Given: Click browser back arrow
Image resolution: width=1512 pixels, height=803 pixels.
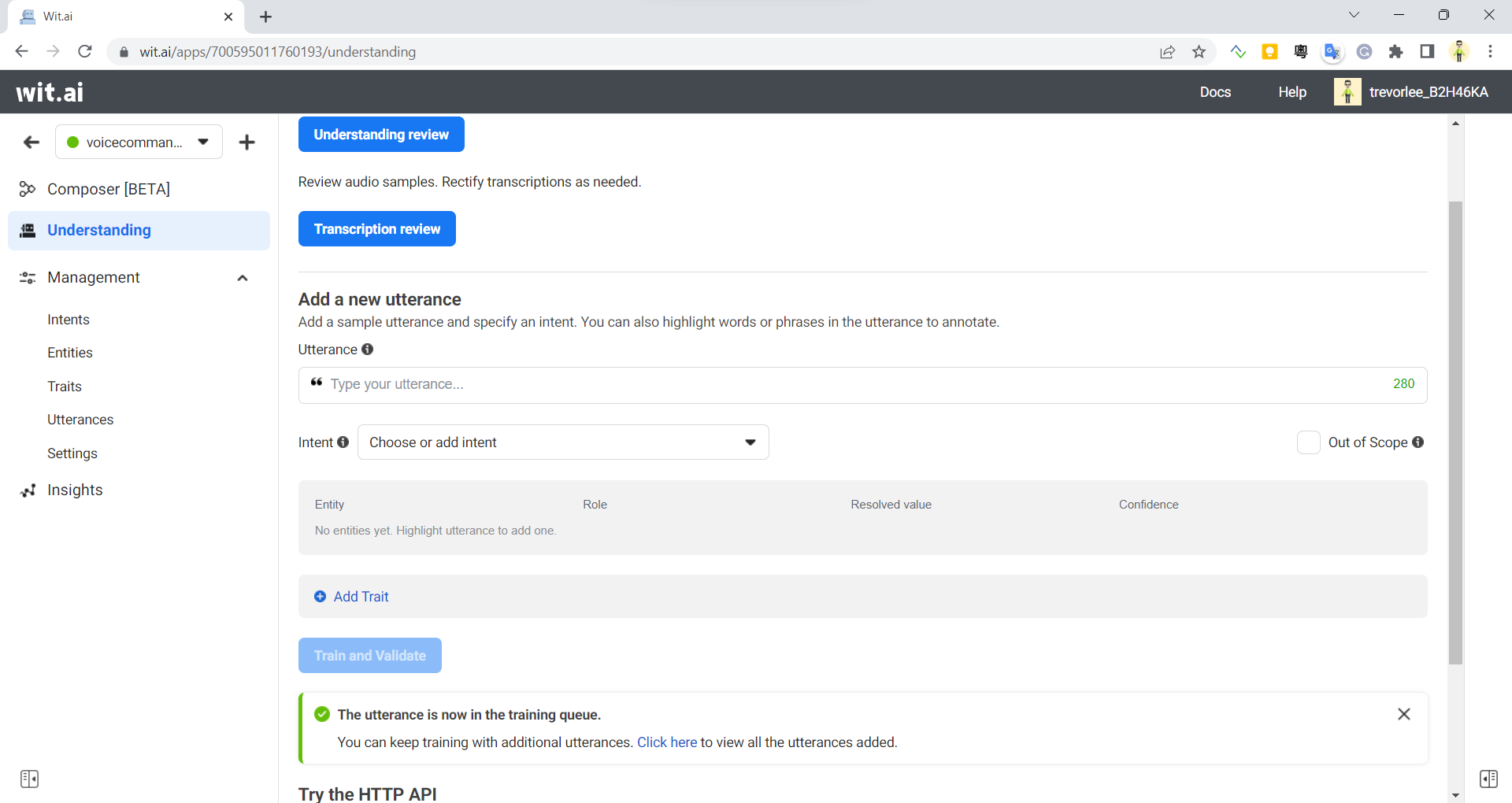Looking at the screenshot, I should tap(22, 52).
